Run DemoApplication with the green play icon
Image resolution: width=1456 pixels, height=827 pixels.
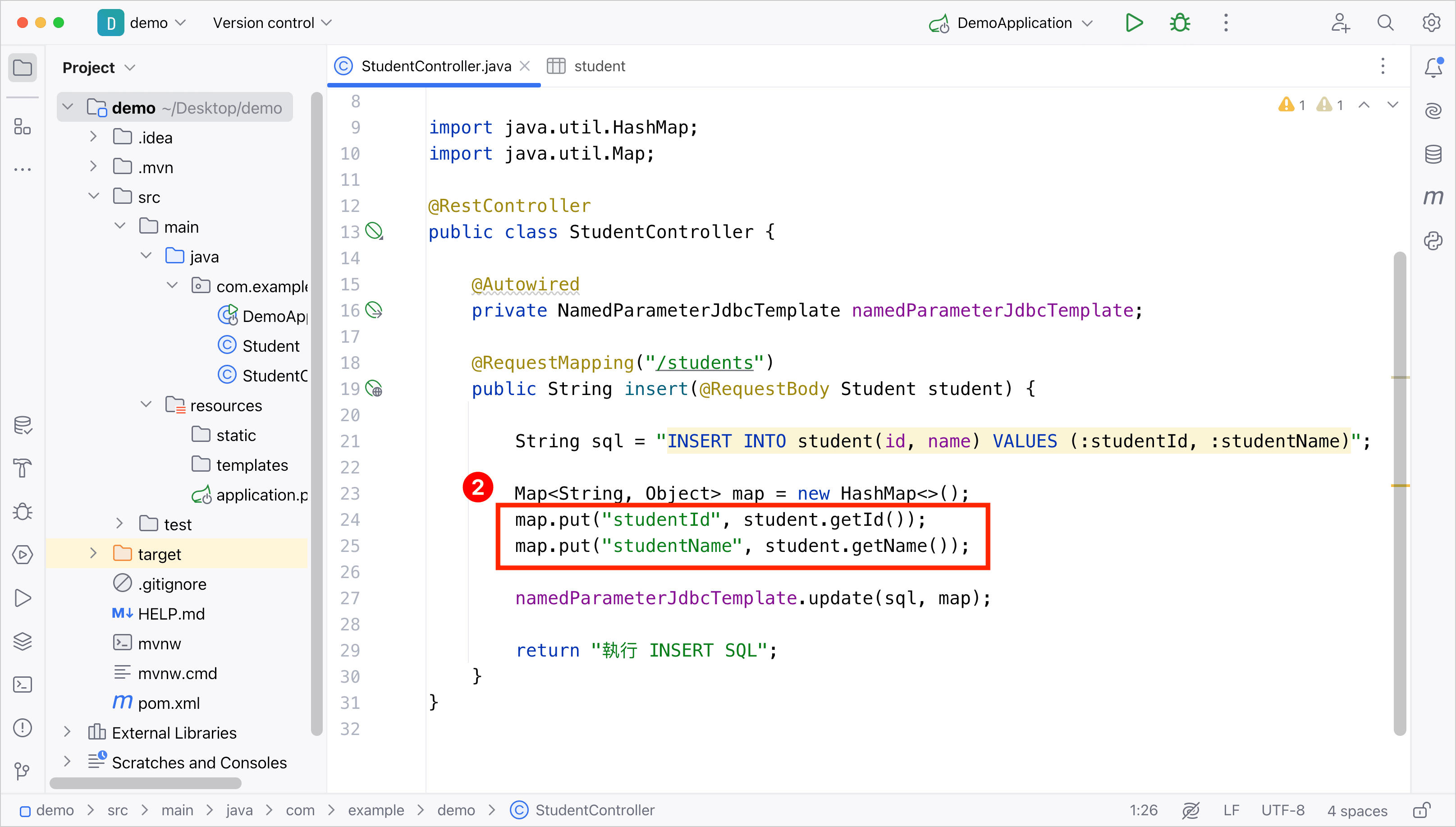pos(1134,23)
